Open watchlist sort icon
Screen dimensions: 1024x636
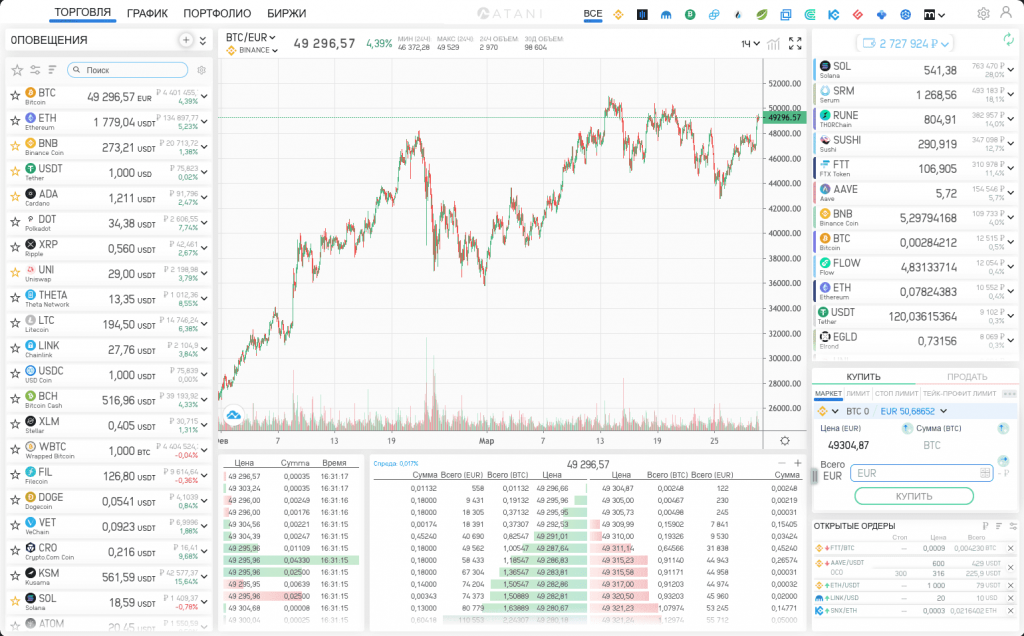click(52, 70)
